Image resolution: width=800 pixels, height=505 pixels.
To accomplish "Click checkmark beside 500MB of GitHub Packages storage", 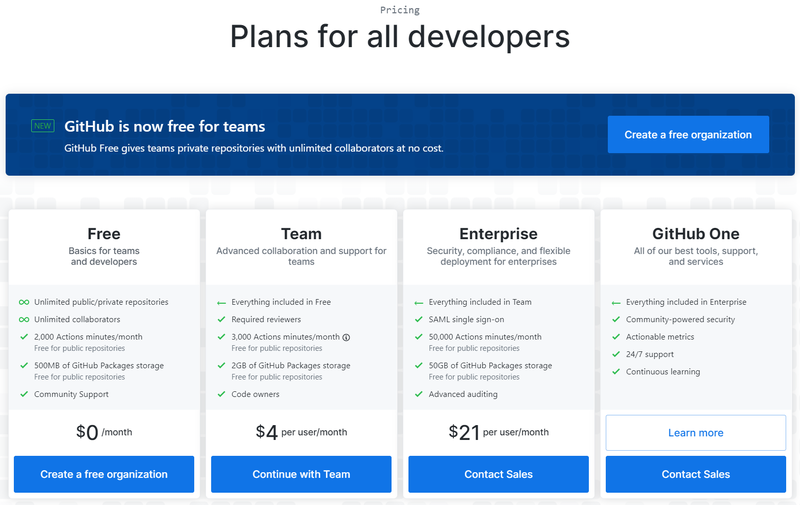I will coord(24,365).
